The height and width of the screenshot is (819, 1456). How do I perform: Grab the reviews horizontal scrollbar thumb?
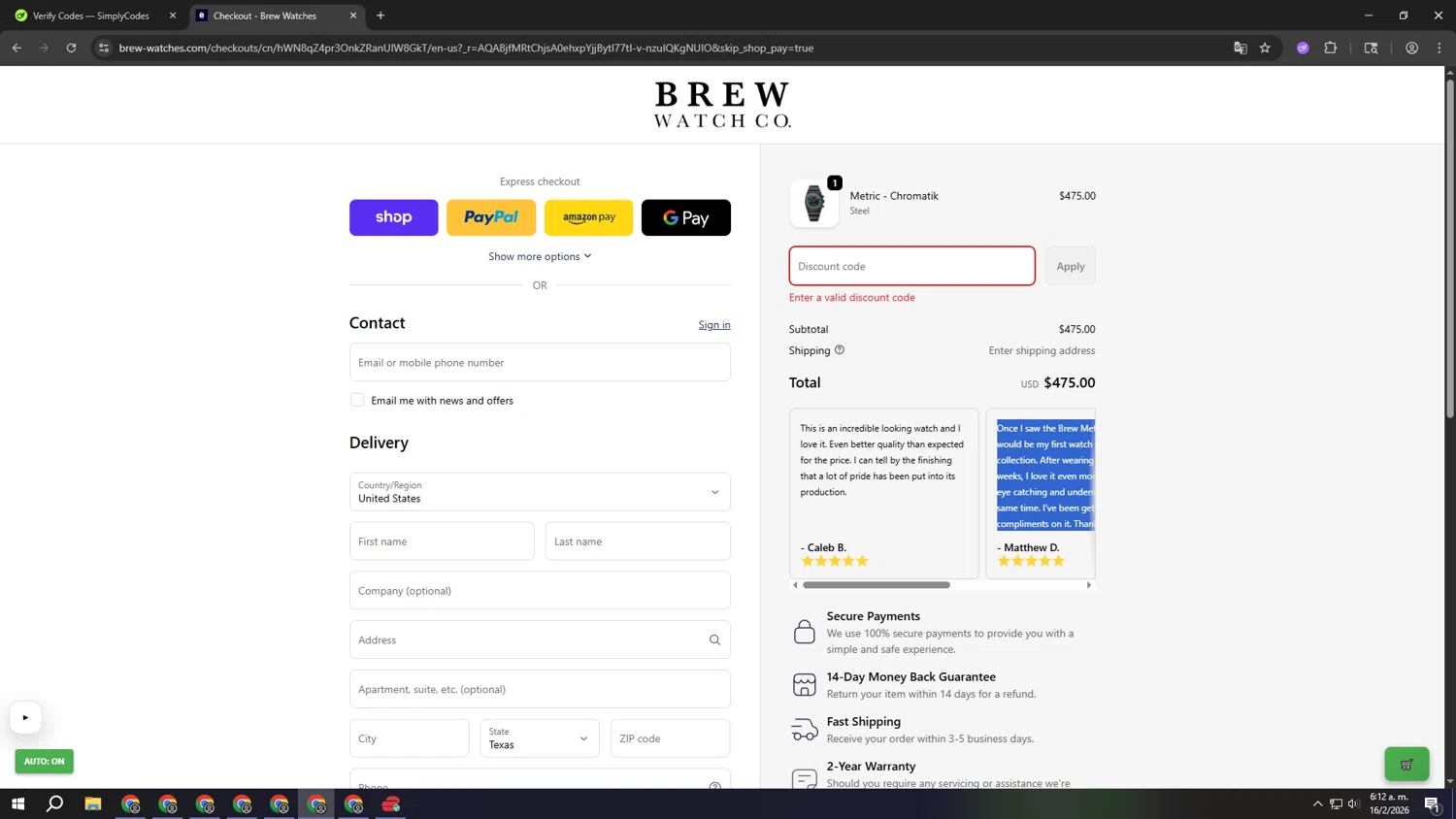(x=877, y=585)
